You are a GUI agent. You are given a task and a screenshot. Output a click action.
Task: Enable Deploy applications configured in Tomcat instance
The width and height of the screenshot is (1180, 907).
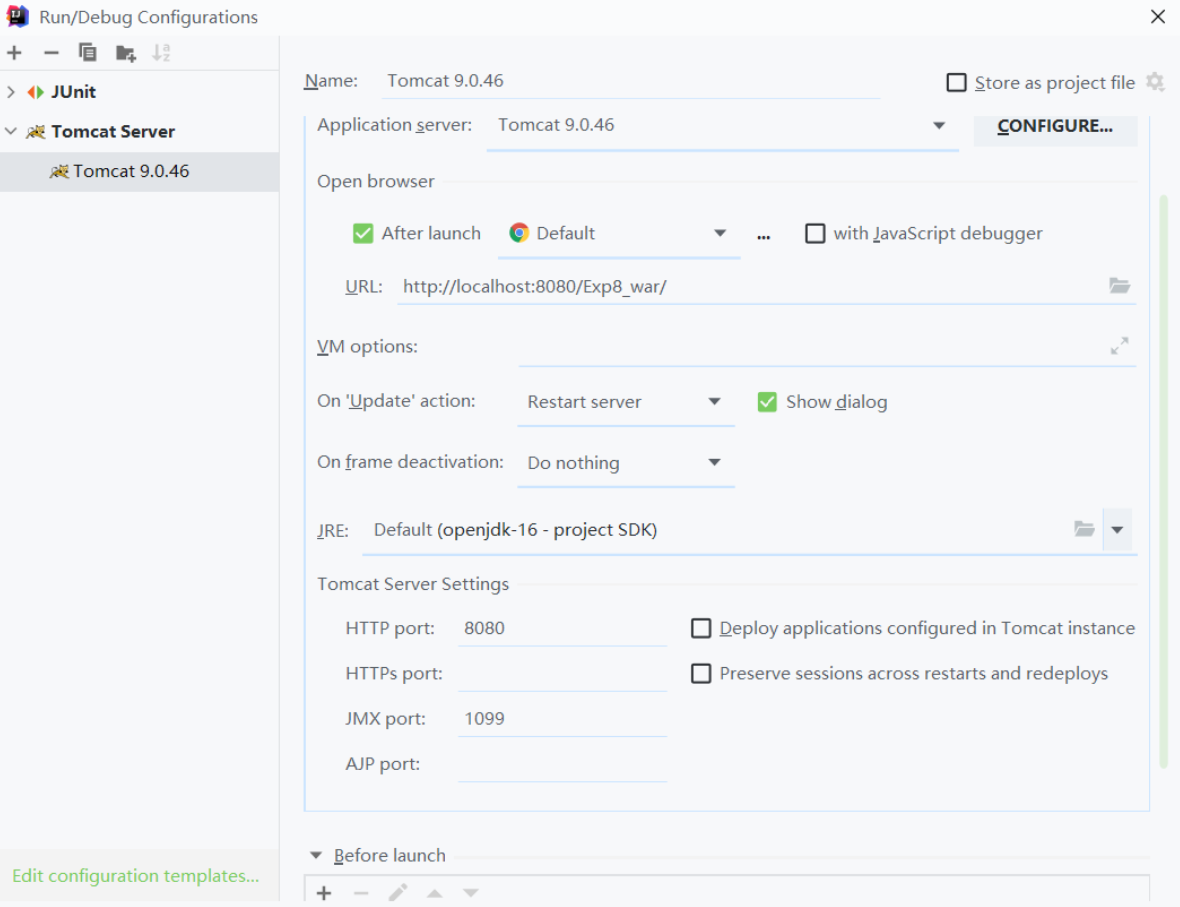point(701,628)
